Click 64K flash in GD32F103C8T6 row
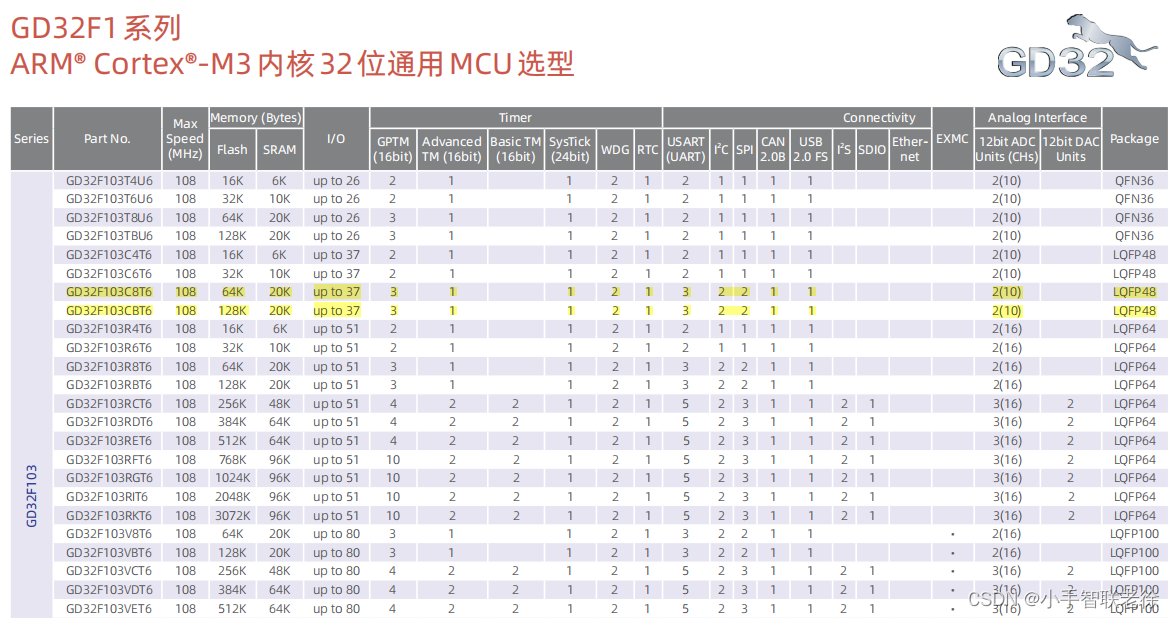Screen dimensions: 1175x618 (232, 291)
